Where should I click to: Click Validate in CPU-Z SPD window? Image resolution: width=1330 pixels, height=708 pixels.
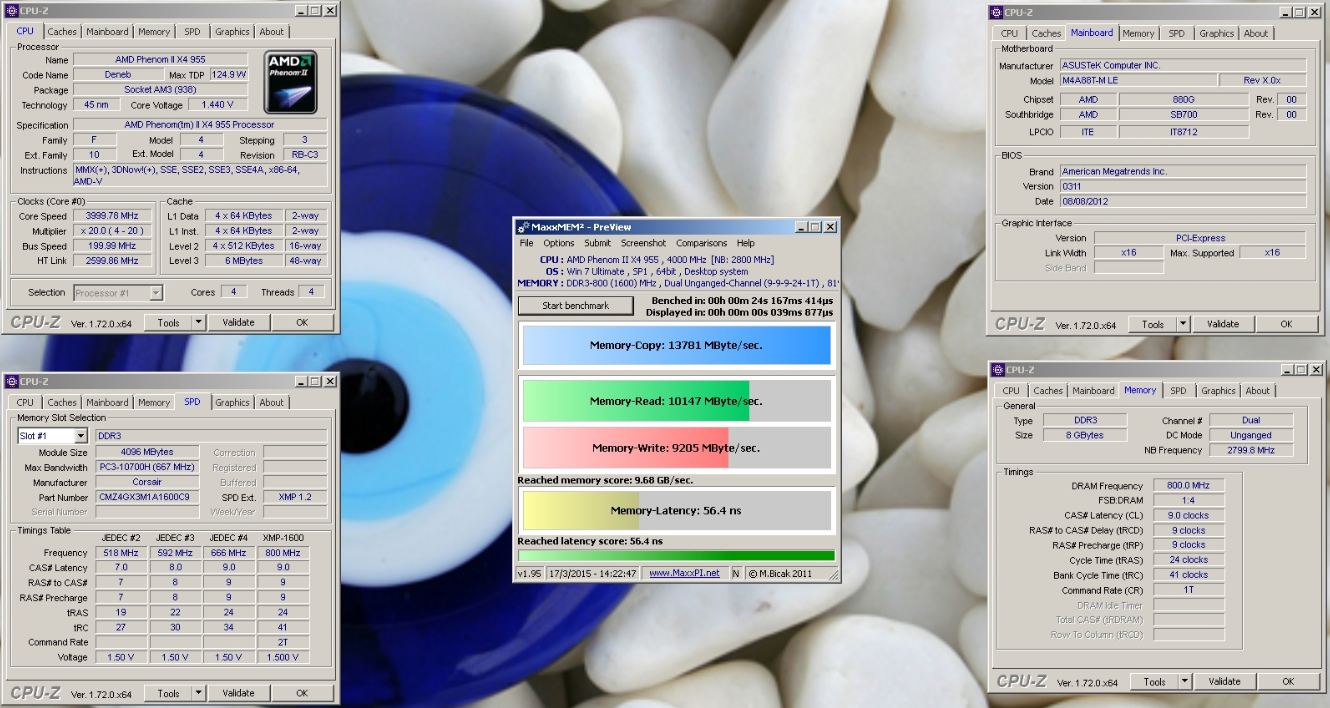[238, 693]
